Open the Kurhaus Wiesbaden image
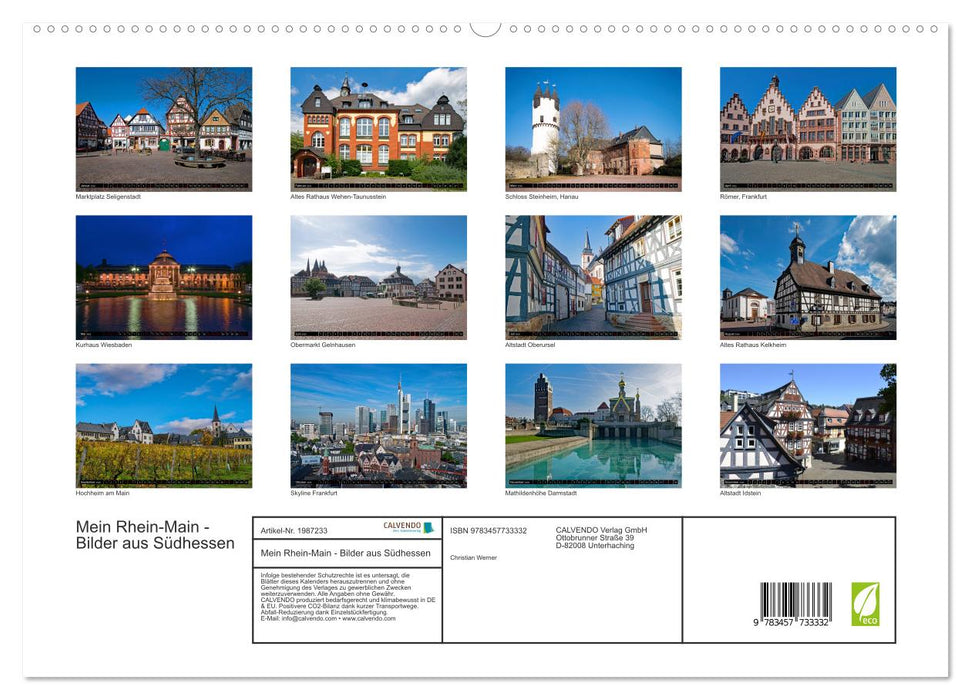The image size is (971, 700). point(162,277)
